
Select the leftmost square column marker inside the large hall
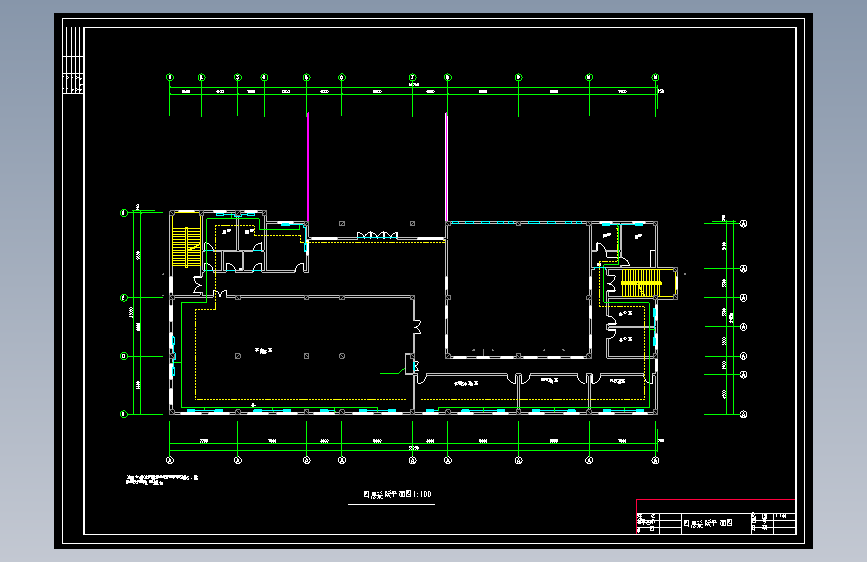[238, 356]
